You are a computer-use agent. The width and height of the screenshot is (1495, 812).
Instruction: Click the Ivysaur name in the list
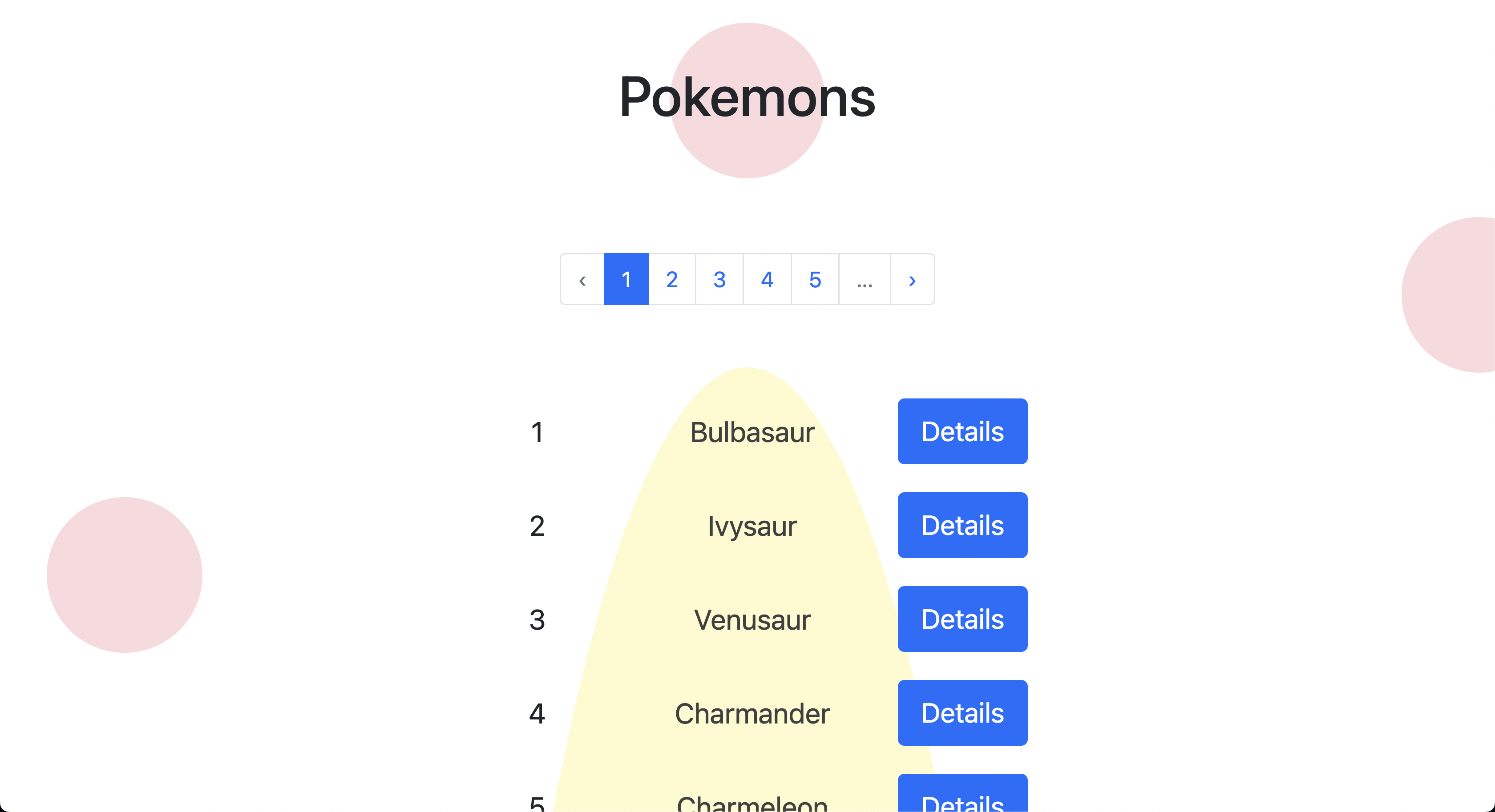point(752,526)
